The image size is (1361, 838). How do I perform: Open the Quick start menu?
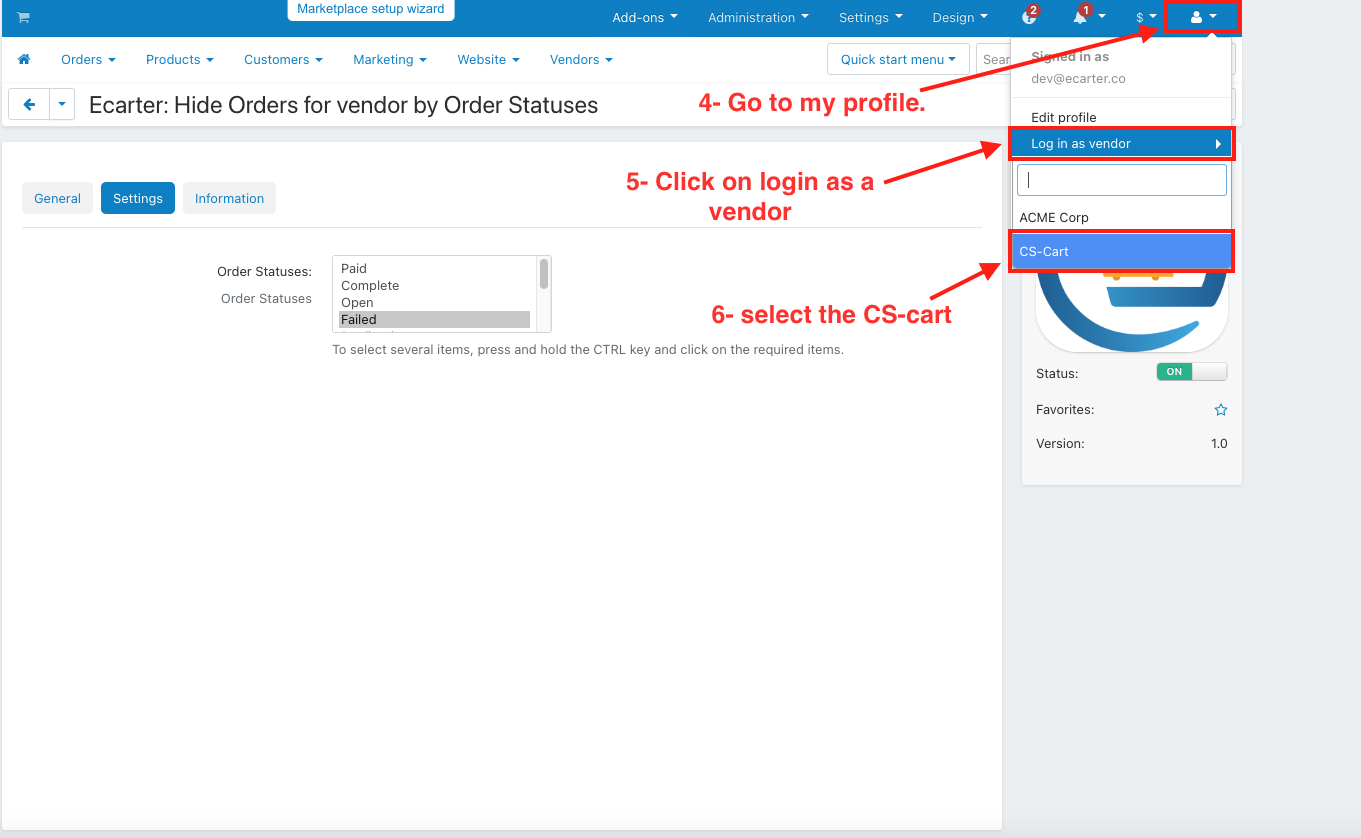898,60
